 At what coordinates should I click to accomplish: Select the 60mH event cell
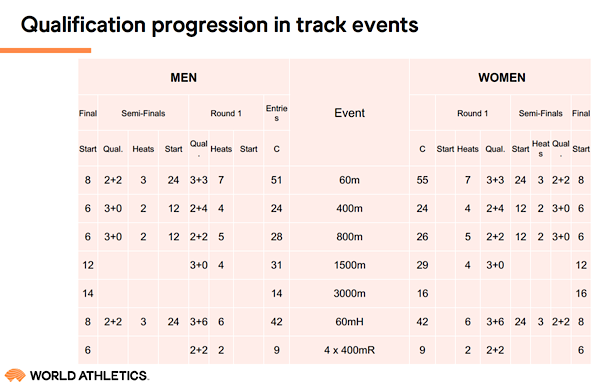tap(349, 322)
